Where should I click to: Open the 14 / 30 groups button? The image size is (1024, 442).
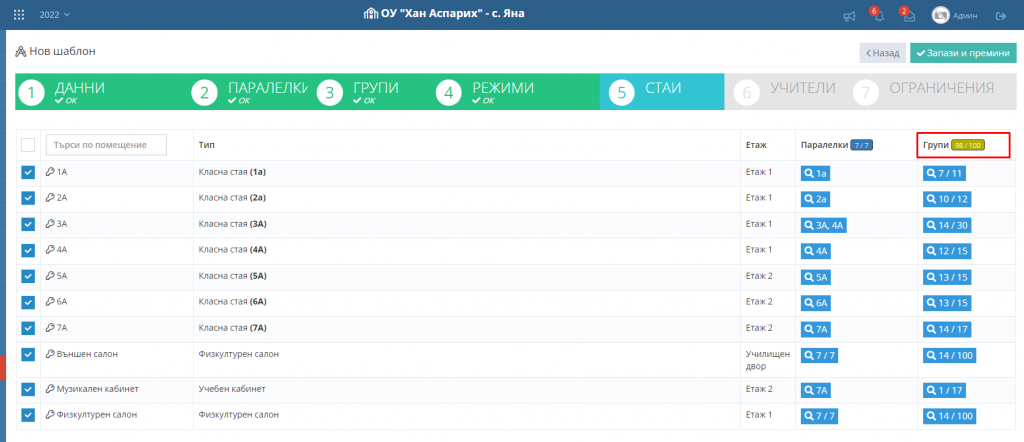(x=946, y=226)
